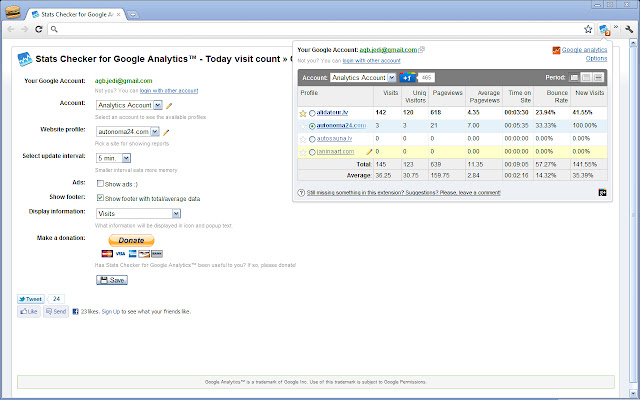Viewport: 640px width, 400px height.
Task: Show hidden extensions chevron
Action: tap(616, 27)
